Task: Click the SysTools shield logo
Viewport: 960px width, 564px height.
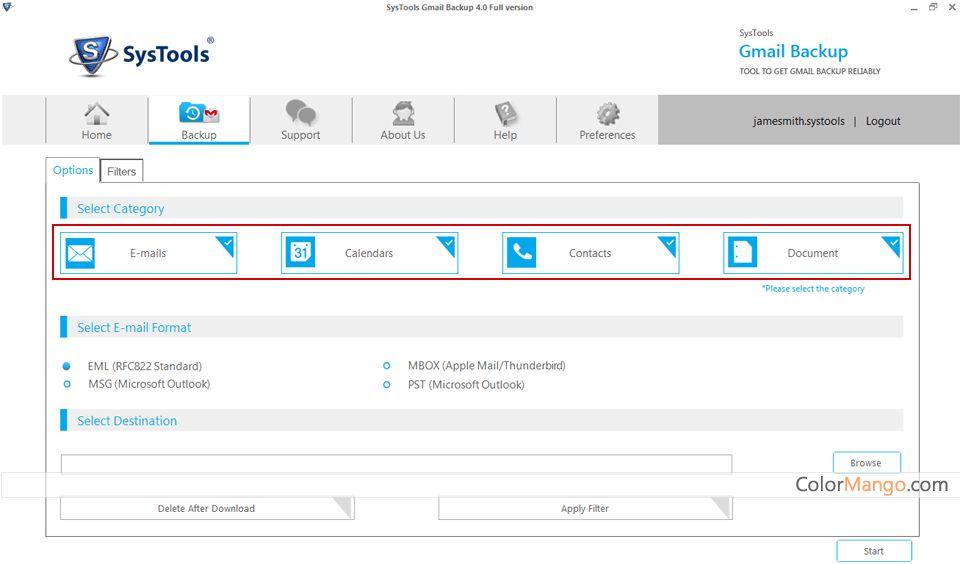Action: pyautogui.click(x=92, y=55)
